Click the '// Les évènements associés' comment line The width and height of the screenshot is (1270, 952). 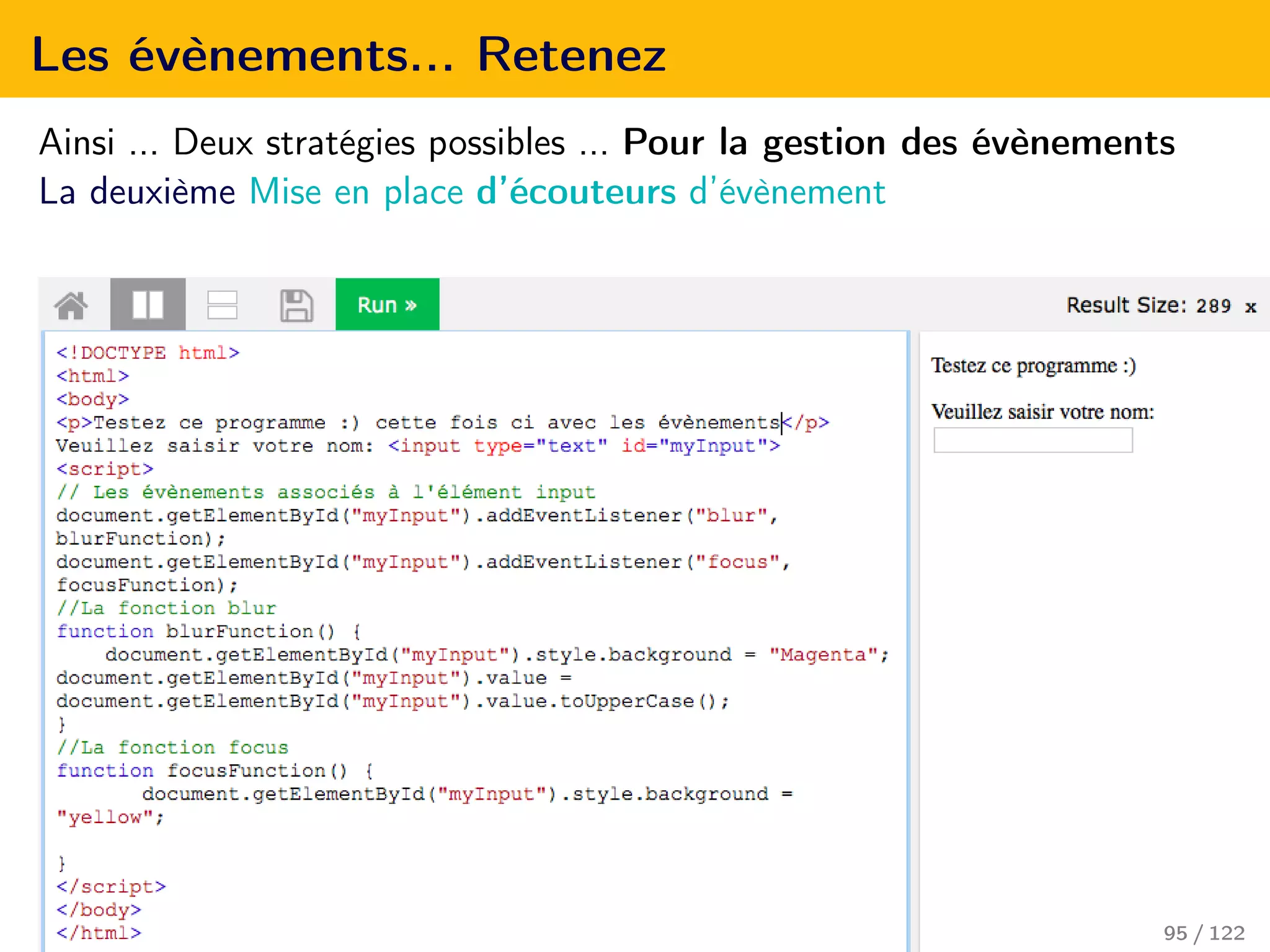pyautogui.click(x=326, y=492)
